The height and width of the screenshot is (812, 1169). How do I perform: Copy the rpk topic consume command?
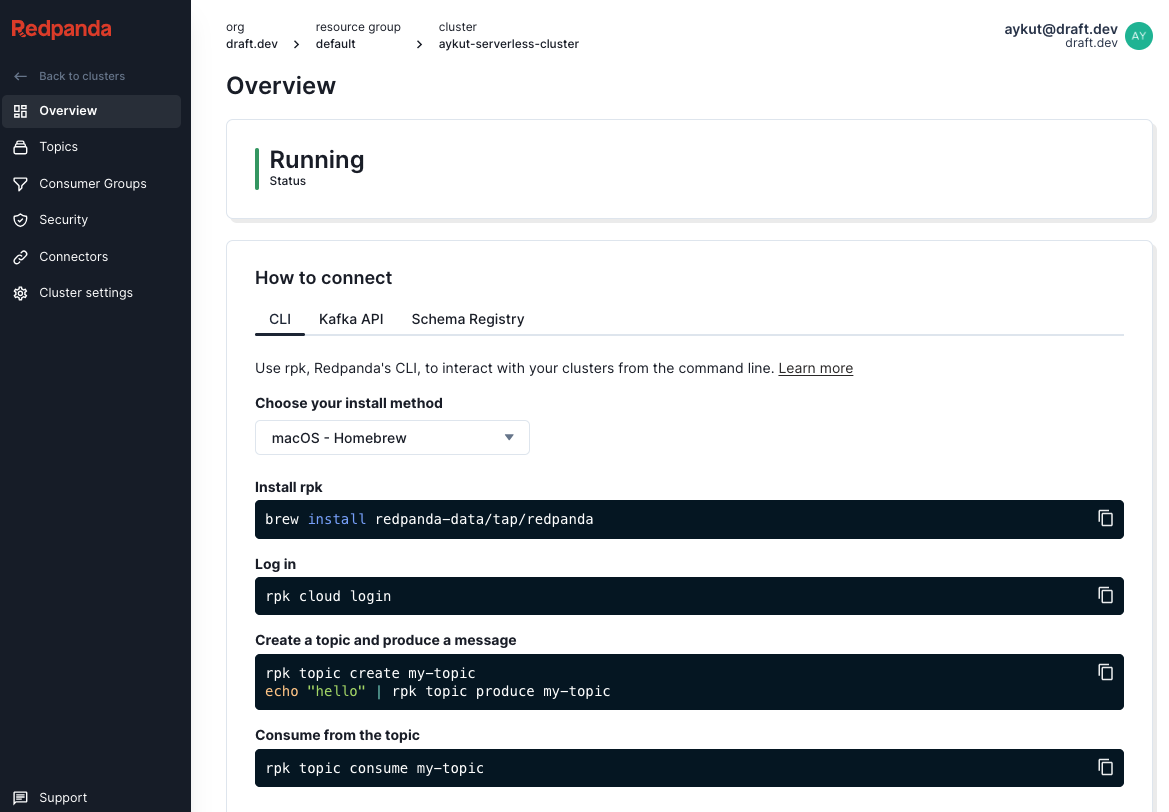coord(1105,767)
